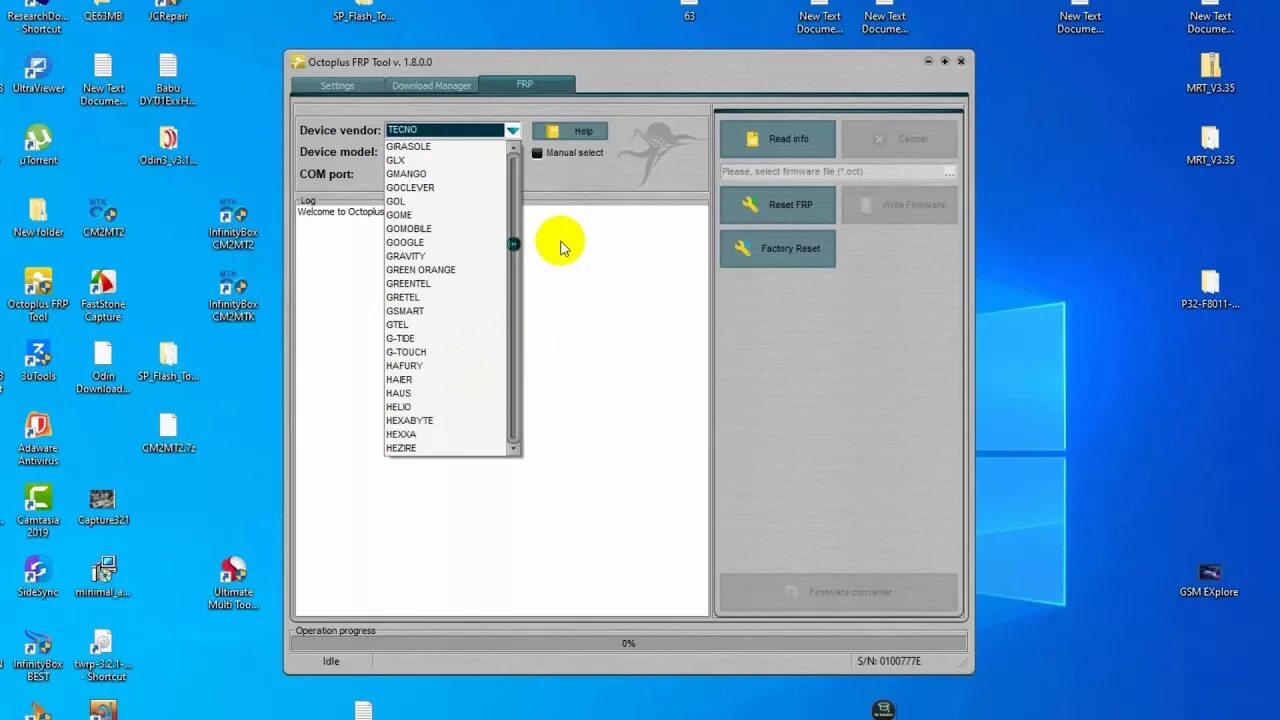Viewport: 1280px width, 720px height.
Task: Switch to the FRP tab
Action: [525, 85]
